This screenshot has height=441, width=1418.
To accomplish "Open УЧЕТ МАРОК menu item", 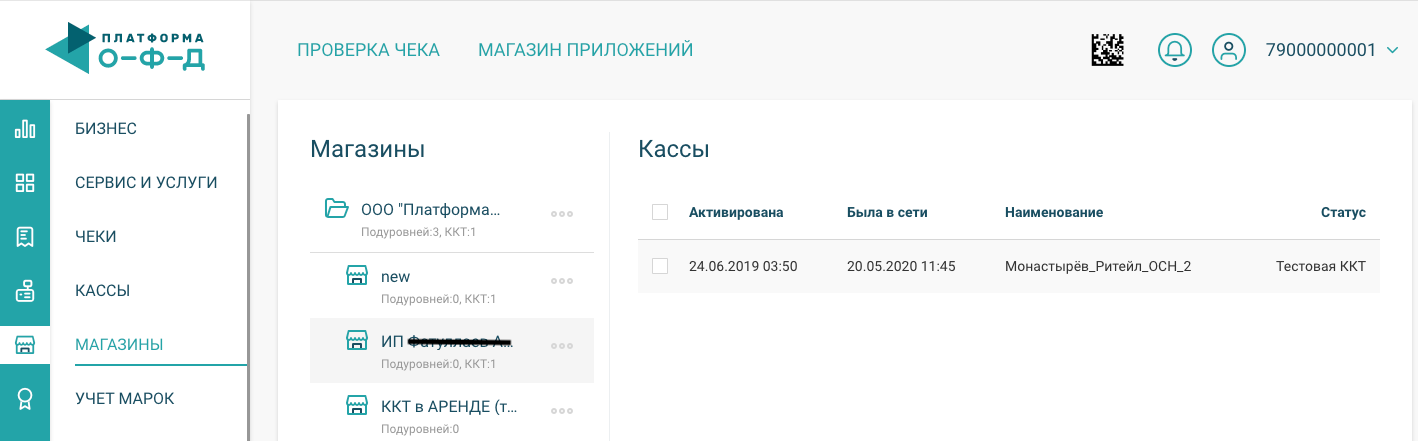I will [x=125, y=399].
